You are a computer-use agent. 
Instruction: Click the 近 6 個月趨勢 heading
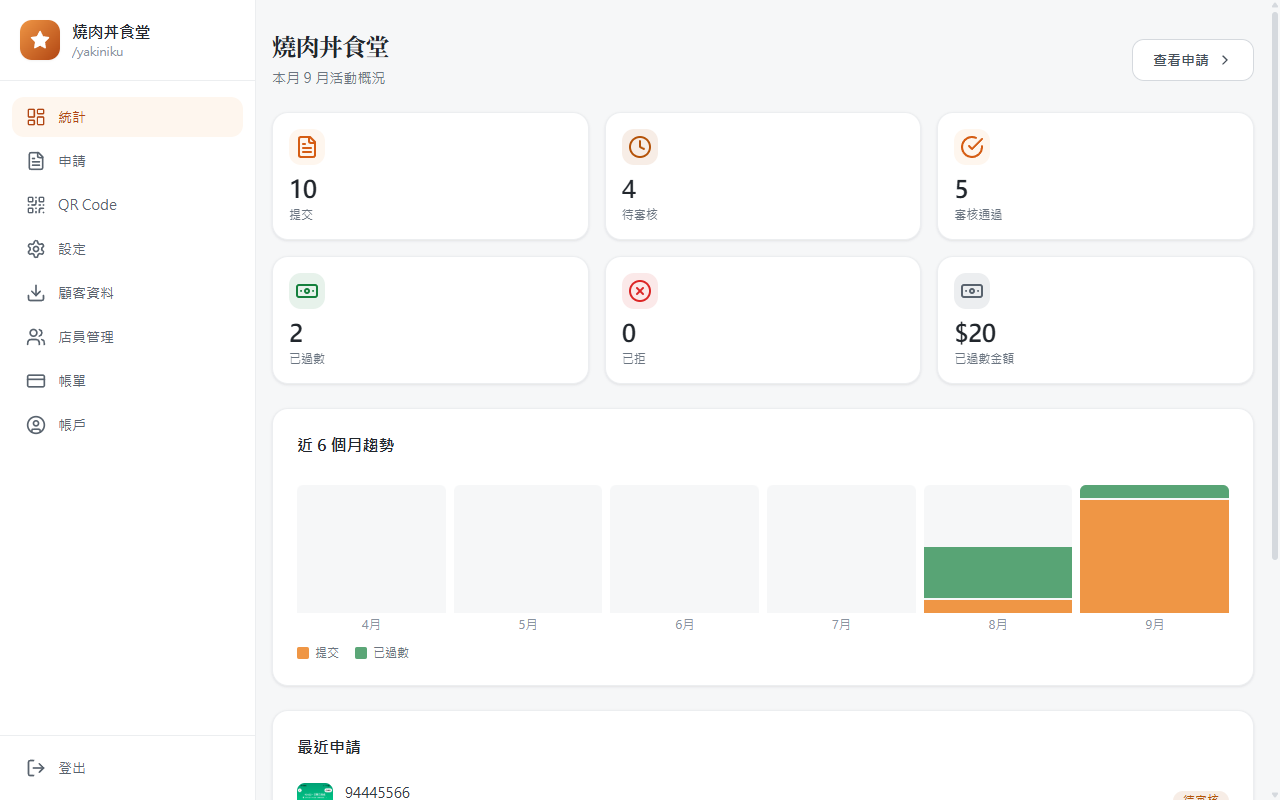[346, 445]
